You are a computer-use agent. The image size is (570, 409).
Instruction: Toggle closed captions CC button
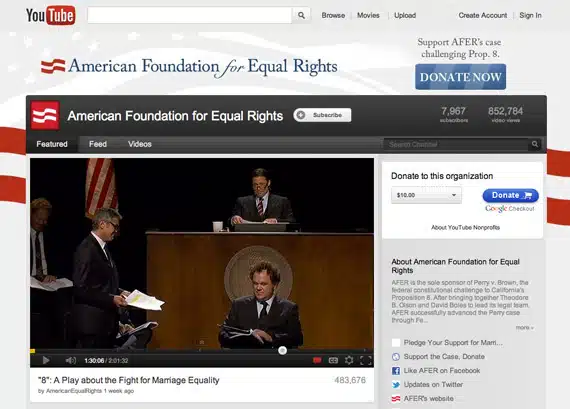333,360
